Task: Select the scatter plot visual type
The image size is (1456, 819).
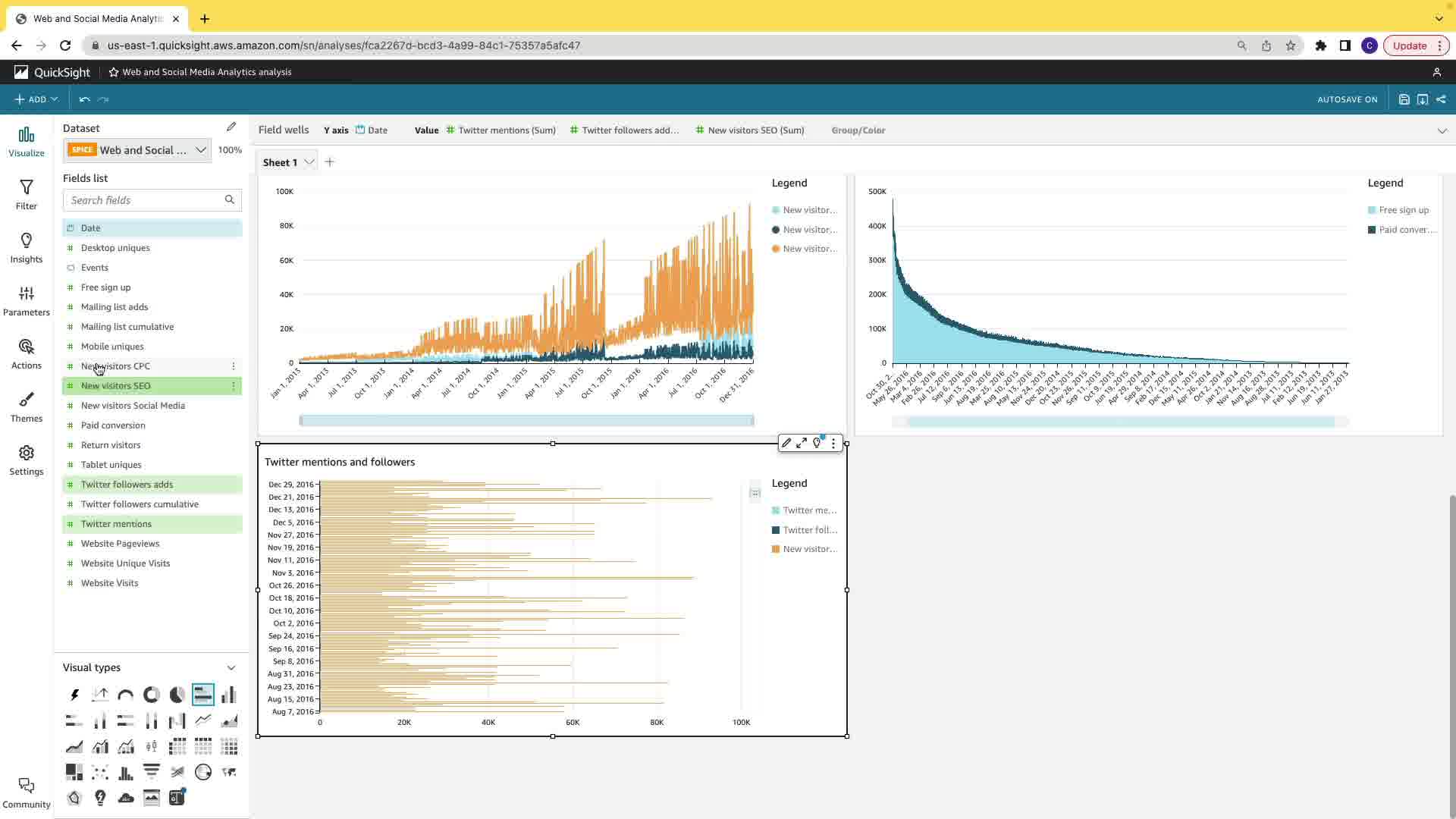Action: point(100,772)
